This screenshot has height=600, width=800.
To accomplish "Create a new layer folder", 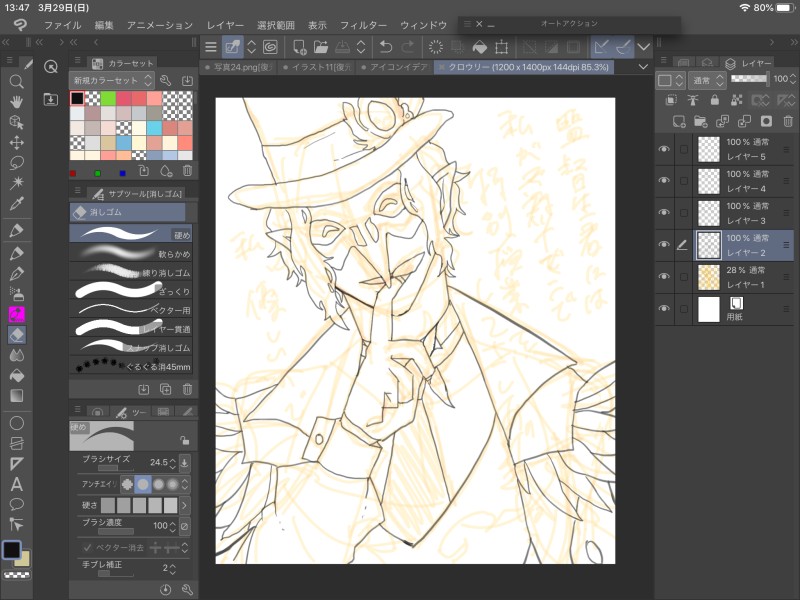I will click(x=701, y=121).
